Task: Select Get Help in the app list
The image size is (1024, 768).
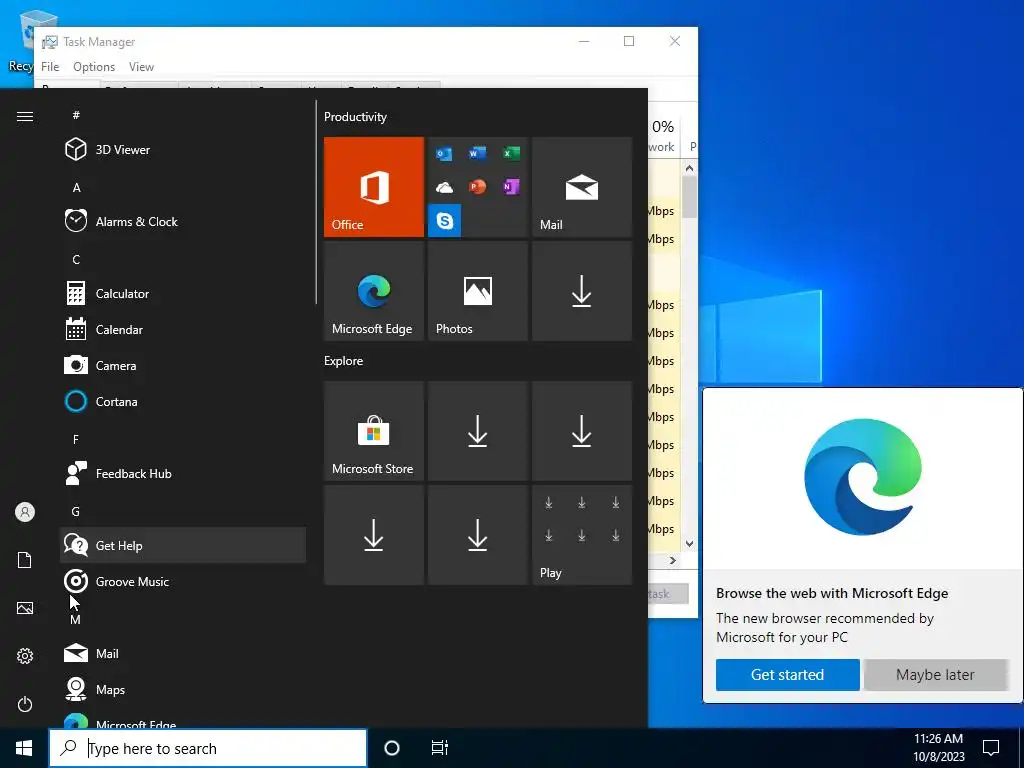Action: point(183,545)
